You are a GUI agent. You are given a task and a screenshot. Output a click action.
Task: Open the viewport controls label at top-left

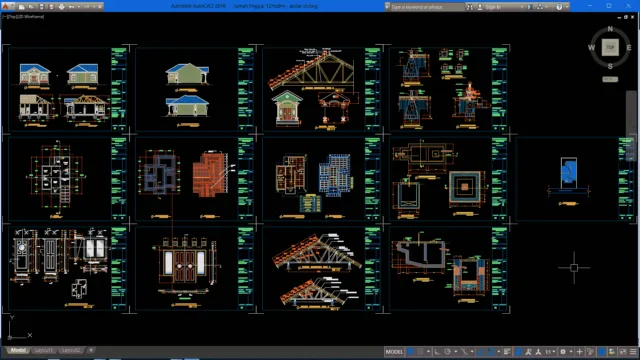pos(23,17)
